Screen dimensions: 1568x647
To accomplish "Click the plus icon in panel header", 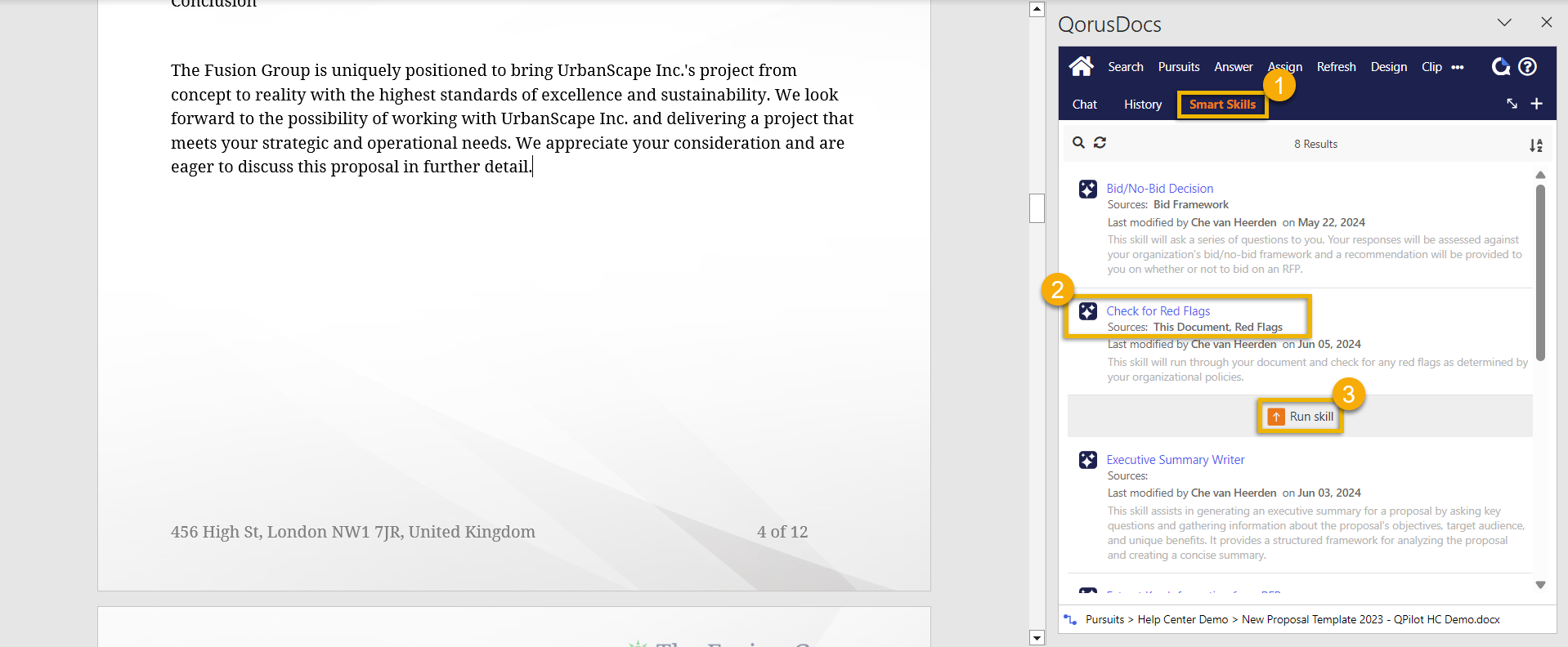I will 1536,104.
